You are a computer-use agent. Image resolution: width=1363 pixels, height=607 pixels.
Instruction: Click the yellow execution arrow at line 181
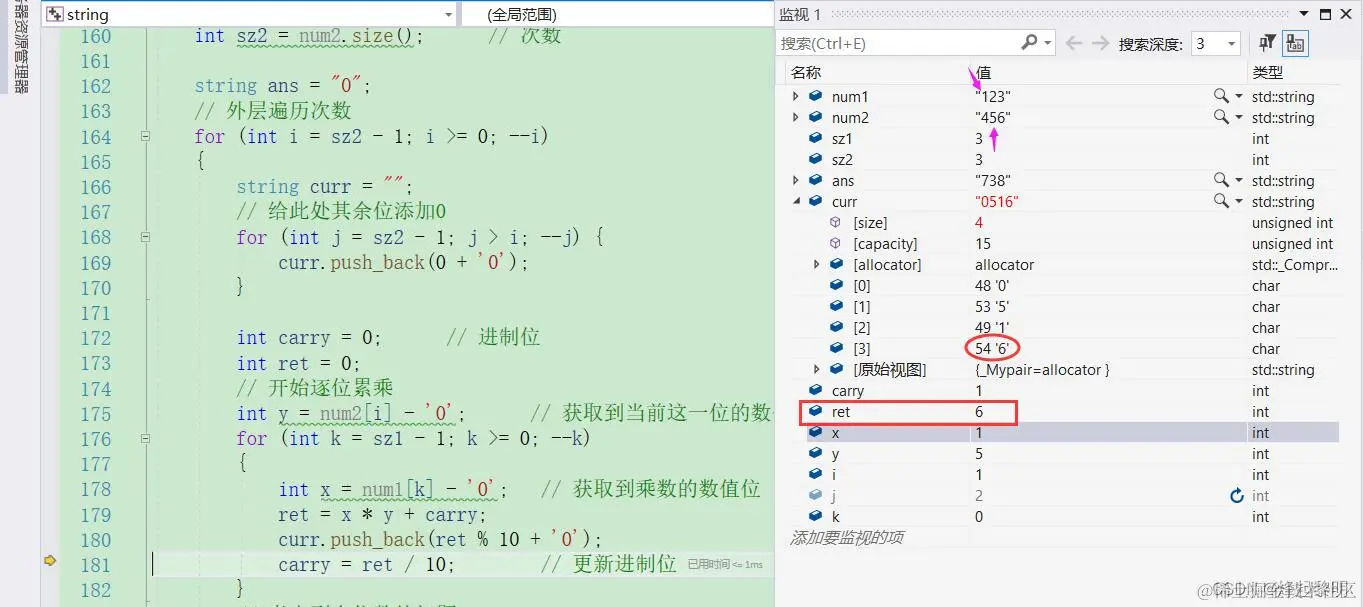click(48, 562)
